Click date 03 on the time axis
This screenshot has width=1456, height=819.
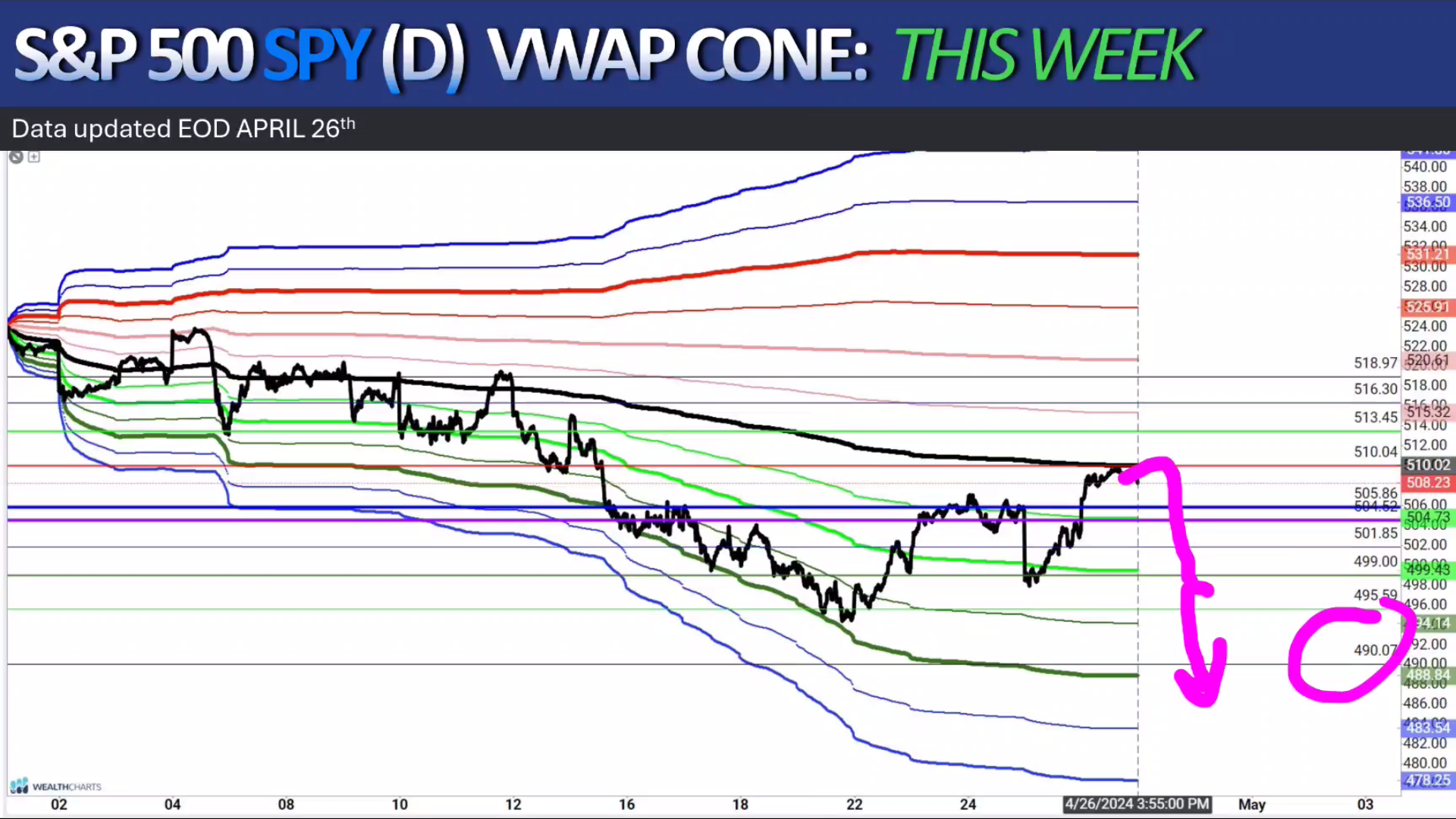pyautogui.click(x=1365, y=804)
